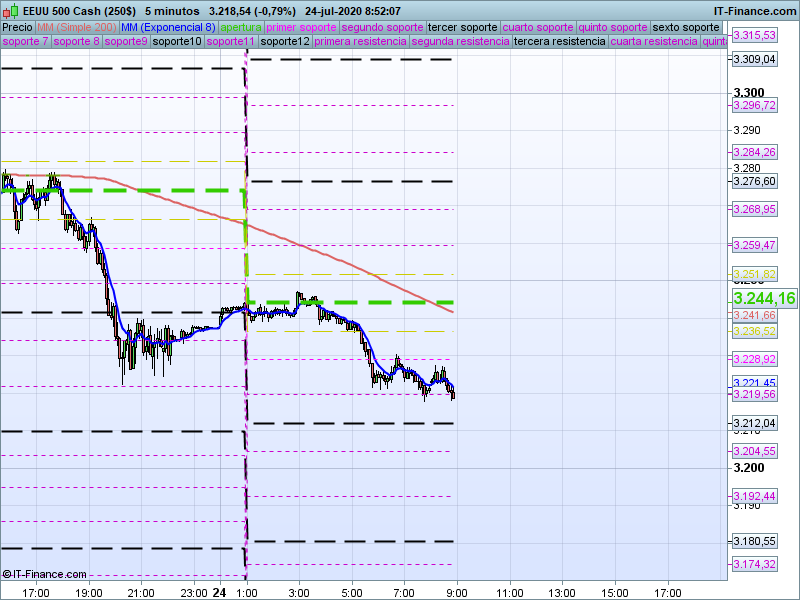This screenshot has width=800, height=600.
Task: Select the primer soporte label
Action: click(301, 27)
